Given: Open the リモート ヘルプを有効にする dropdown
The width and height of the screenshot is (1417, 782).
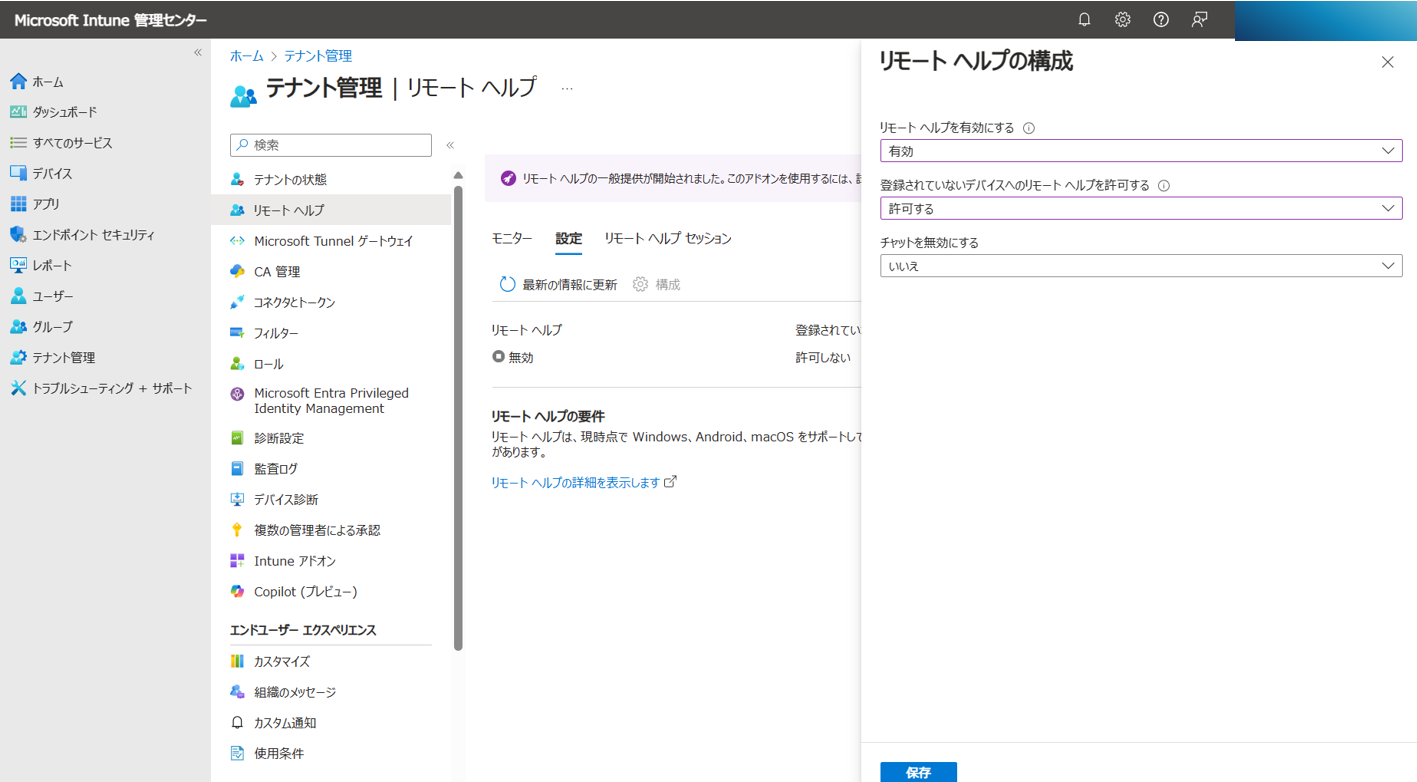Looking at the screenshot, I should tap(1141, 151).
